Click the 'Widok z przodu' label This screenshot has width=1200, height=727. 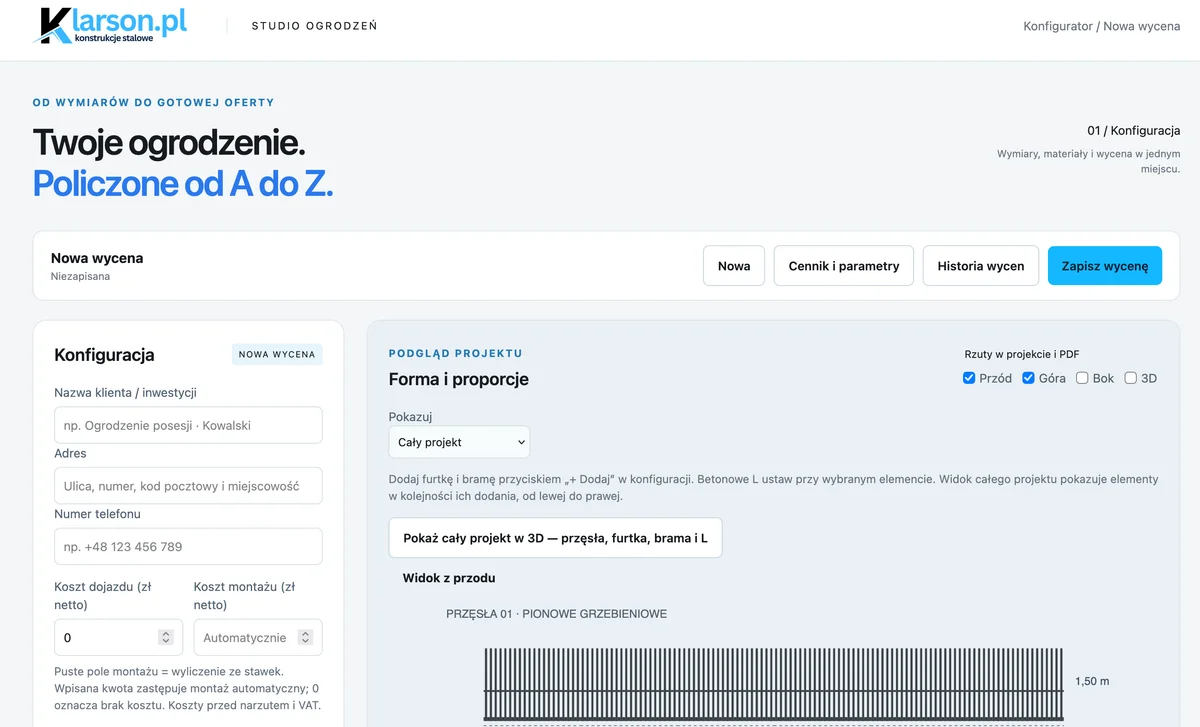click(449, 578)
